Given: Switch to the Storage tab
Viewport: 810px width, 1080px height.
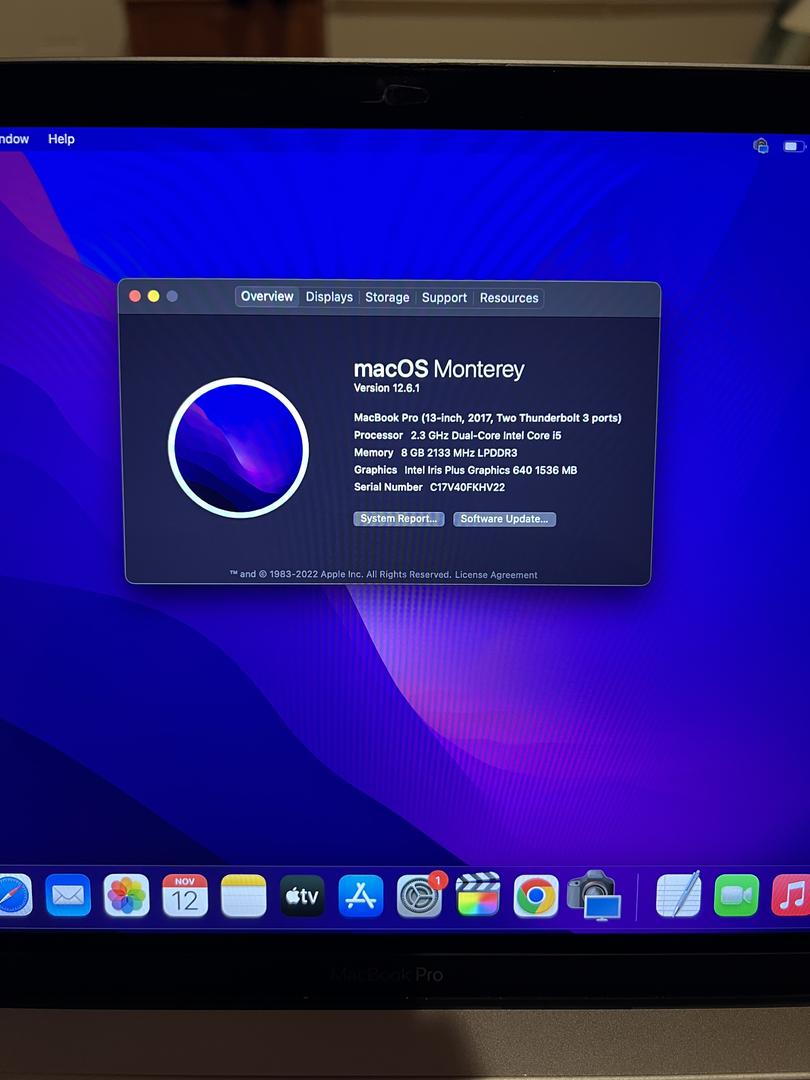Looking at the screenshot, I should pos(387,297).
